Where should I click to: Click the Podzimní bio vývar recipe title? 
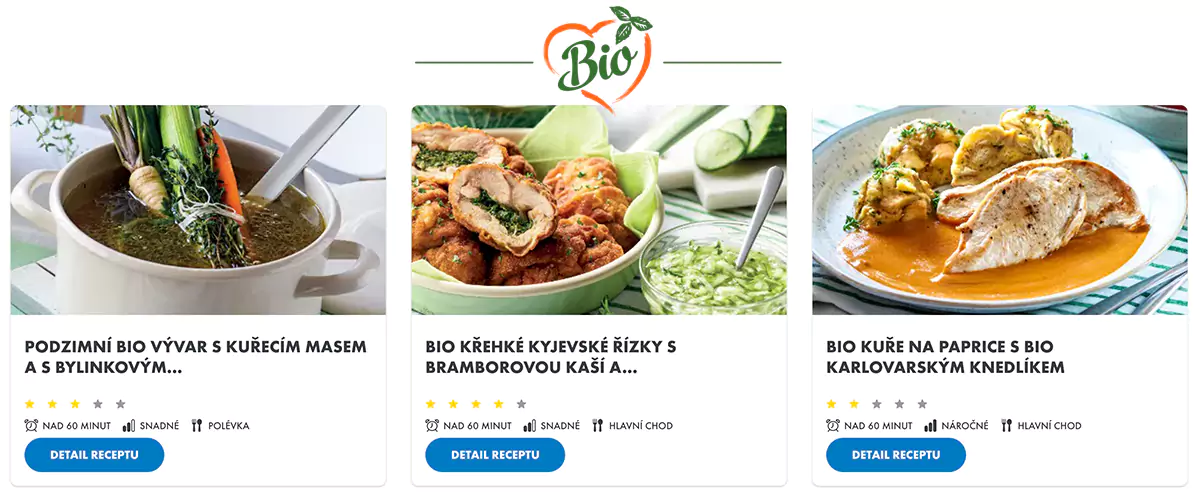[x=196, y=357]
